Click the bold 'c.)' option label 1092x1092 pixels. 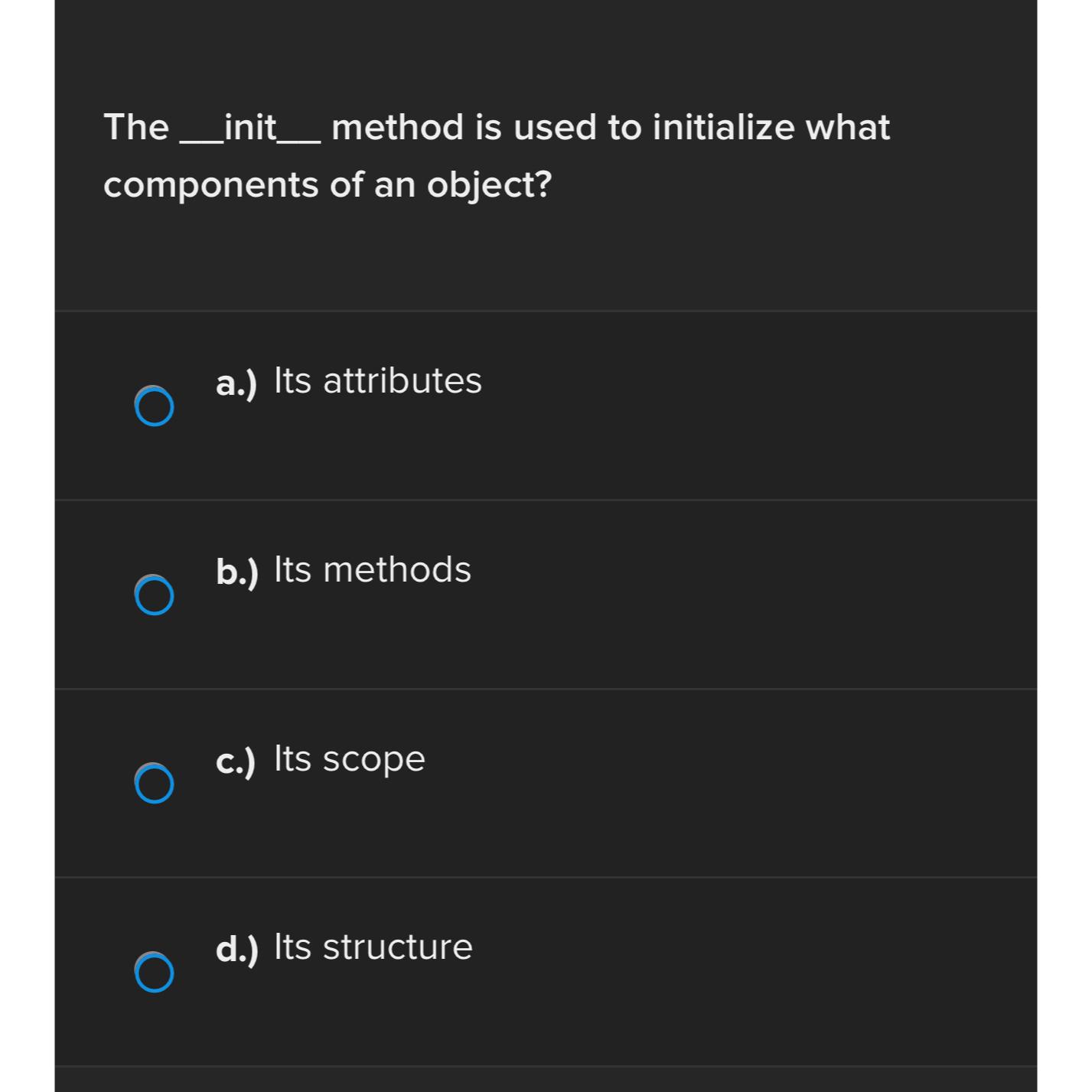pyautogui.click(x=236, y=761)
